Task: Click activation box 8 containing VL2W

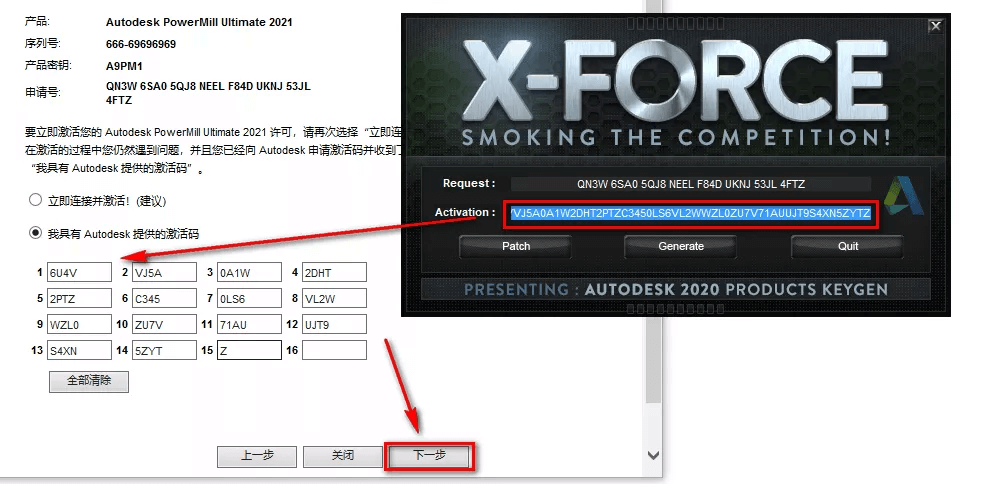Action: pos(334,298)
